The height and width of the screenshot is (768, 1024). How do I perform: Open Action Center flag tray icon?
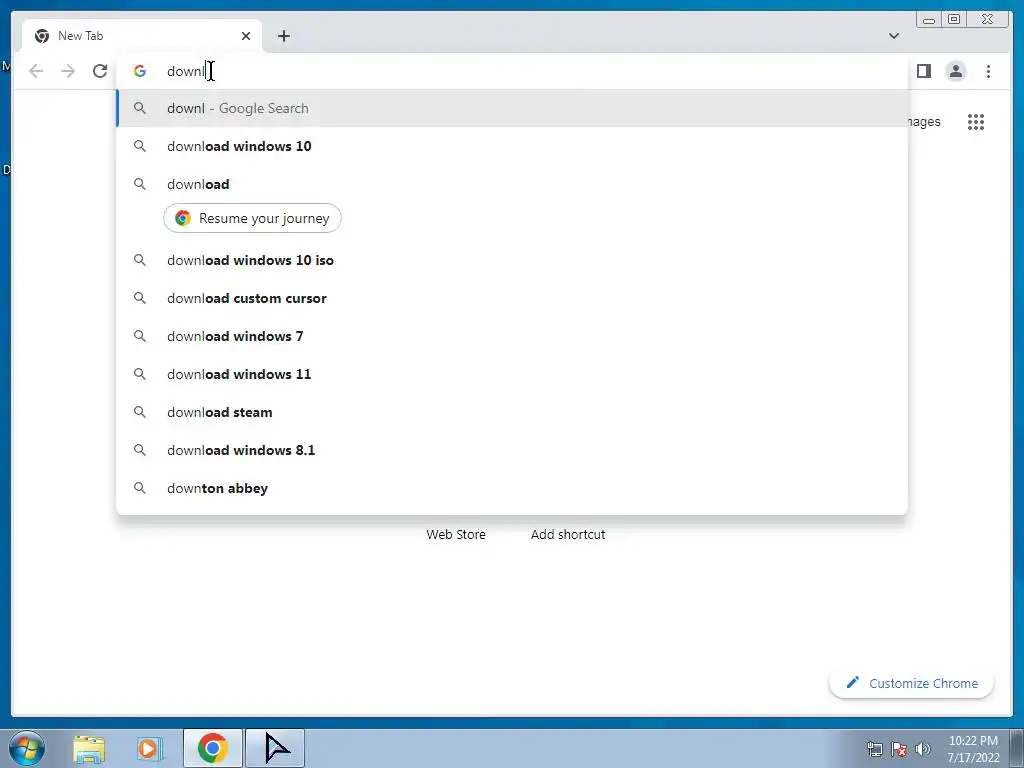click(x=899, y=749)
